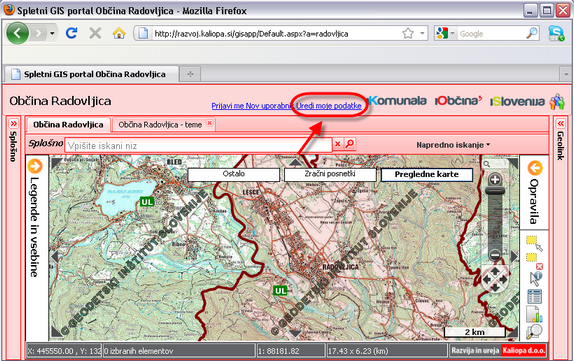Image resolution: width=574 pixels, height=361 pixels.
Task: Click the Google search input box
Action: [x=491, y=34]
